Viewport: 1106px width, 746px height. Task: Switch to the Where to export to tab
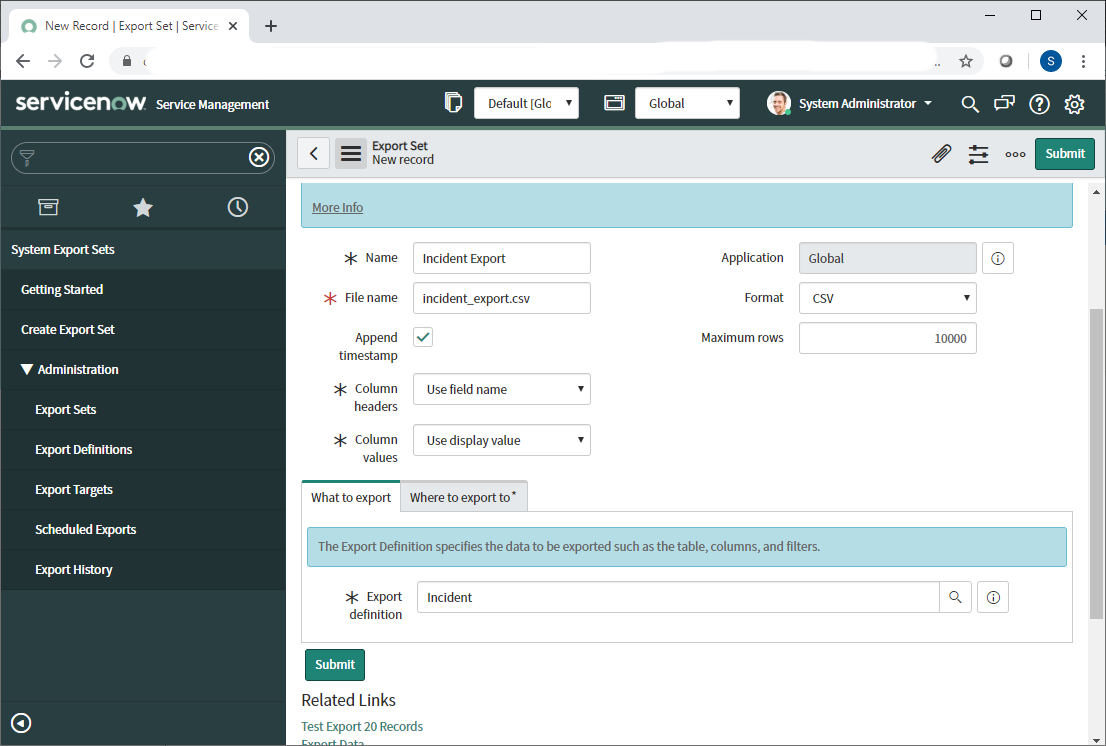(463, 497)
